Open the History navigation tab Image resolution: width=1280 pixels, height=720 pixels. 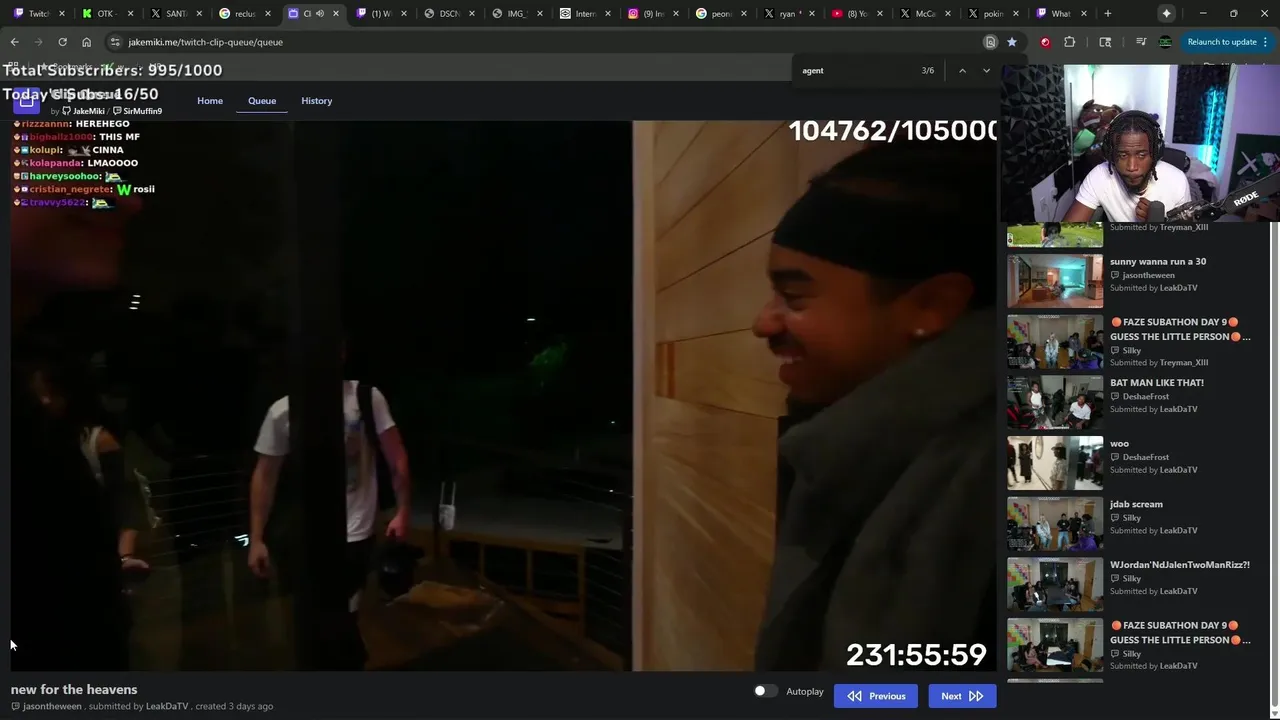(316, 101)
